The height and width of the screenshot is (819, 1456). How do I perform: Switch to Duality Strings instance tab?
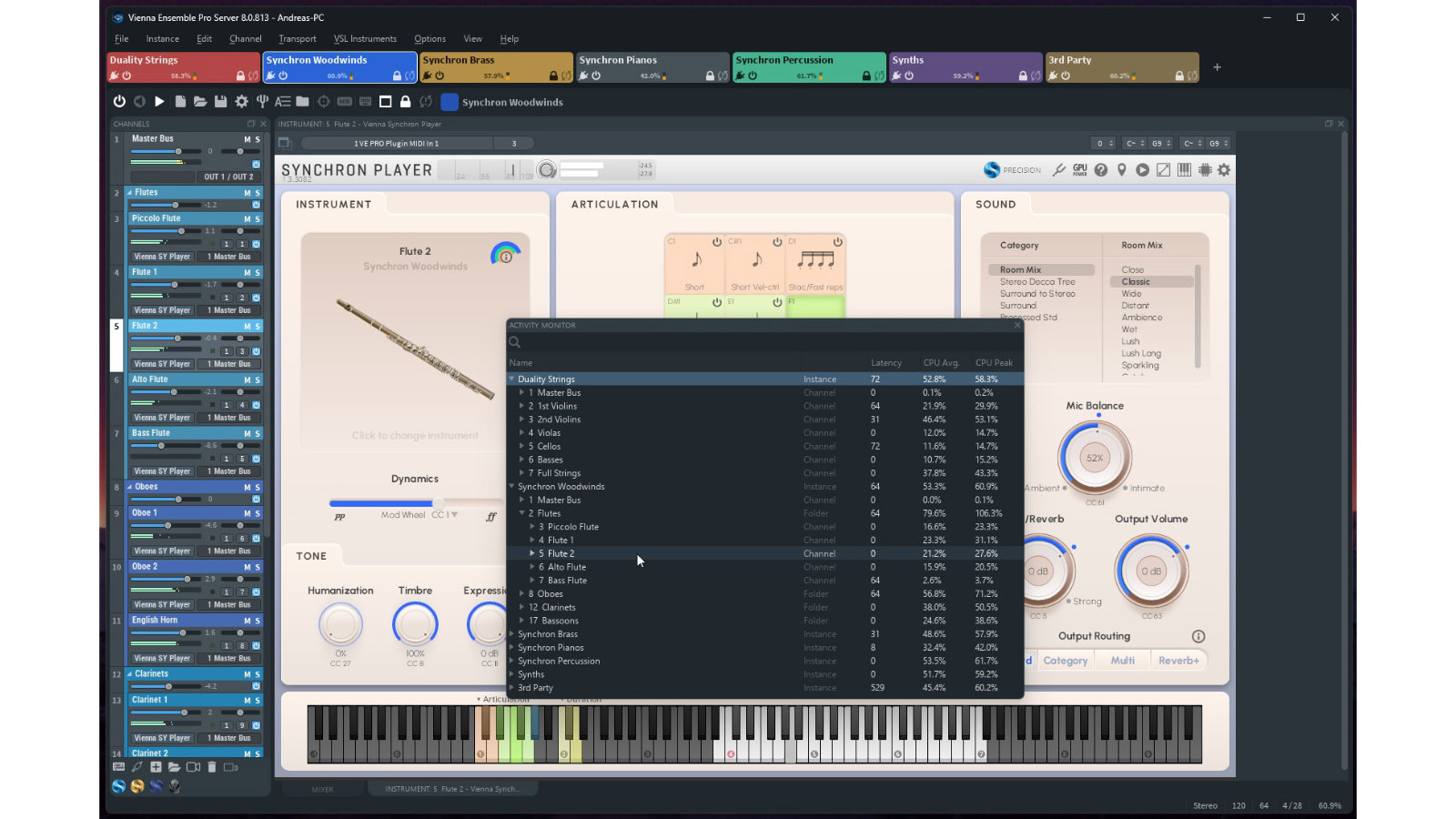[x=184, y=67]
